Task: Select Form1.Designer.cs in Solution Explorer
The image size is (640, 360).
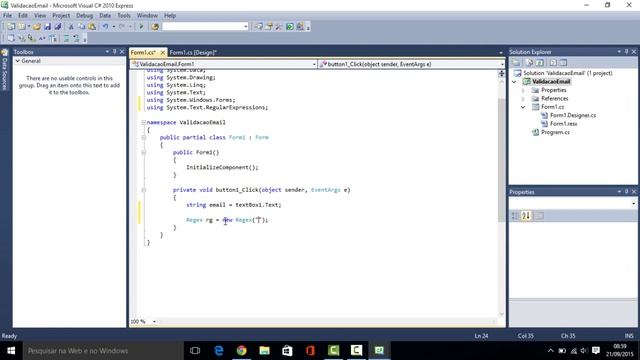Action: tap(573, 116)
